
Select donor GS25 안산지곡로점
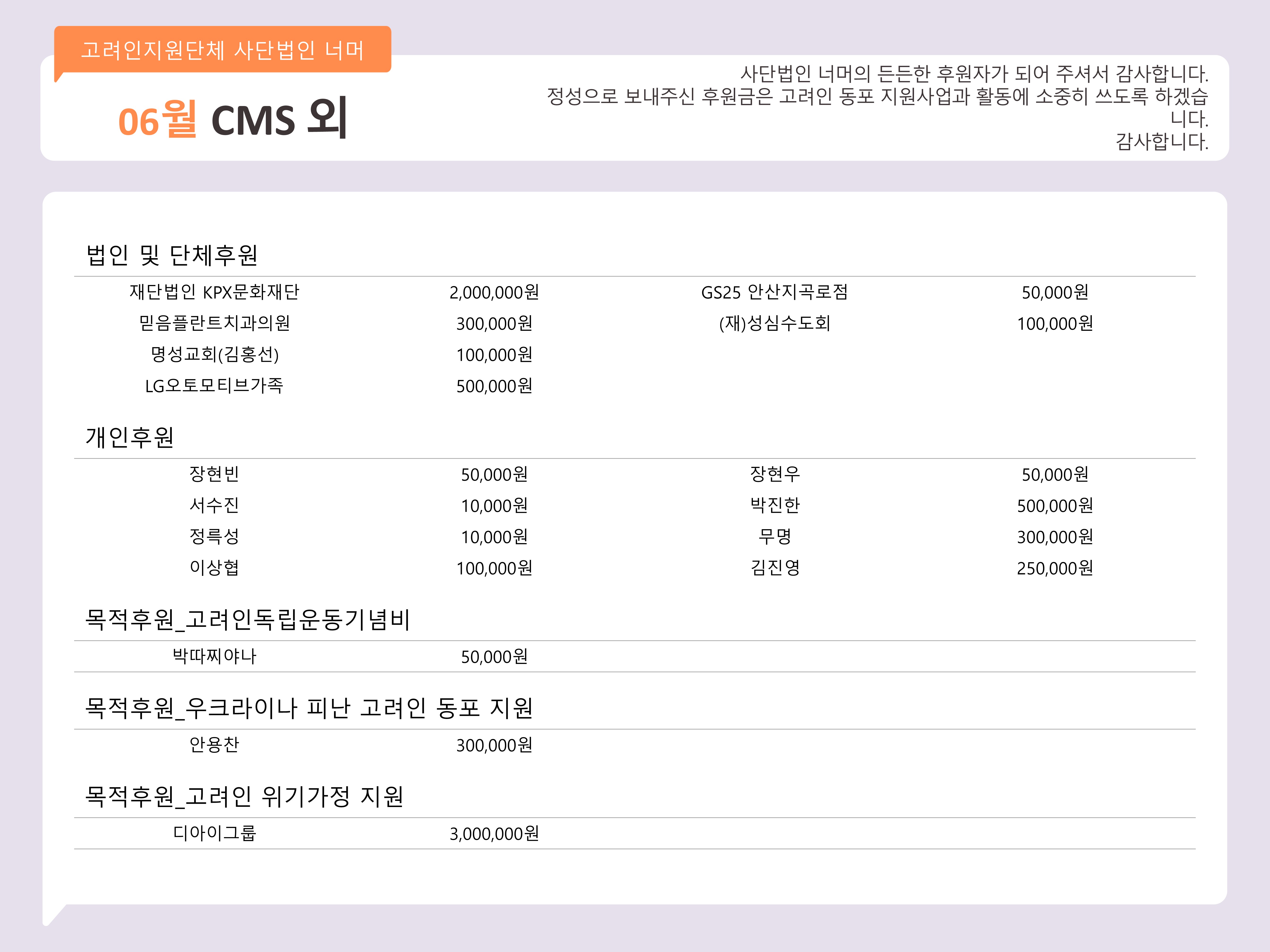tap(775, 292)
